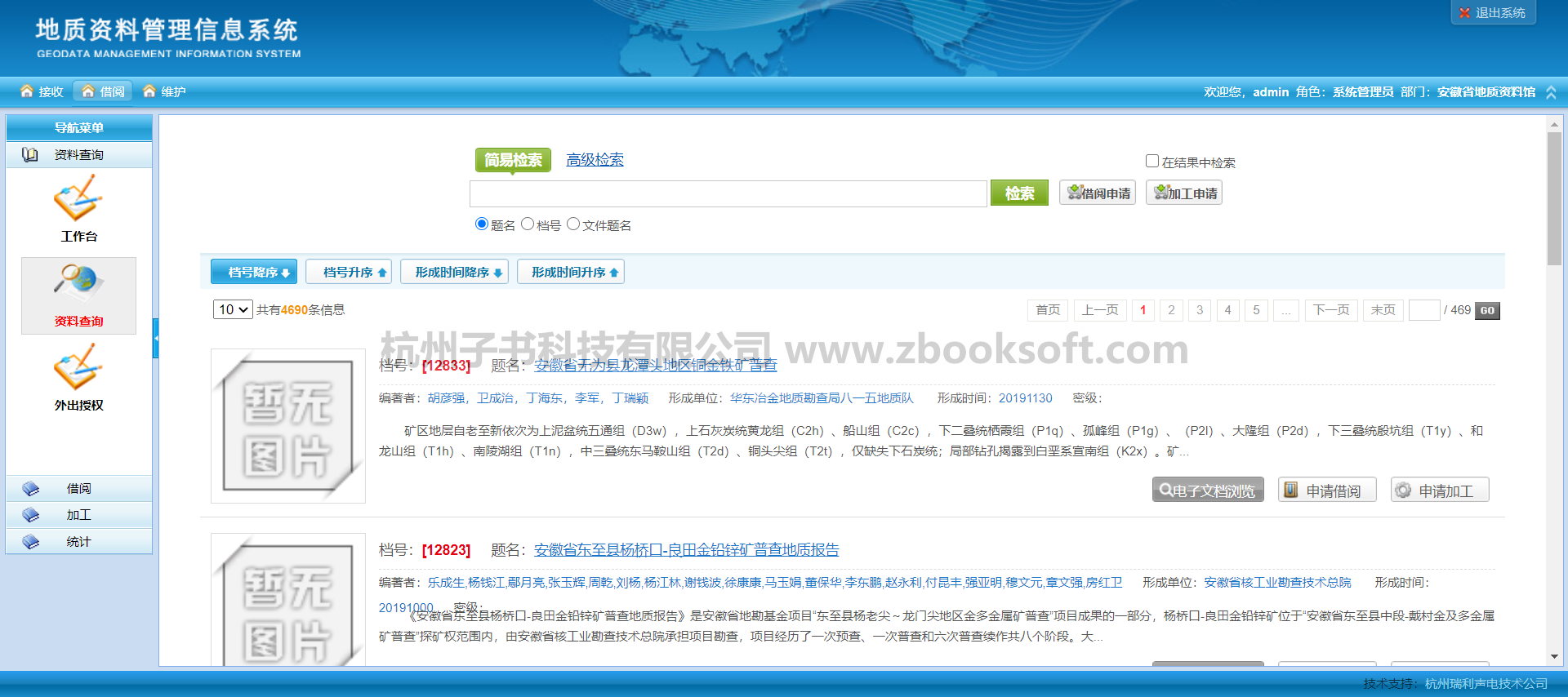Click the red X 退出系统 logout icon
Screen dimensions: 1568x697
[1464, 13]
